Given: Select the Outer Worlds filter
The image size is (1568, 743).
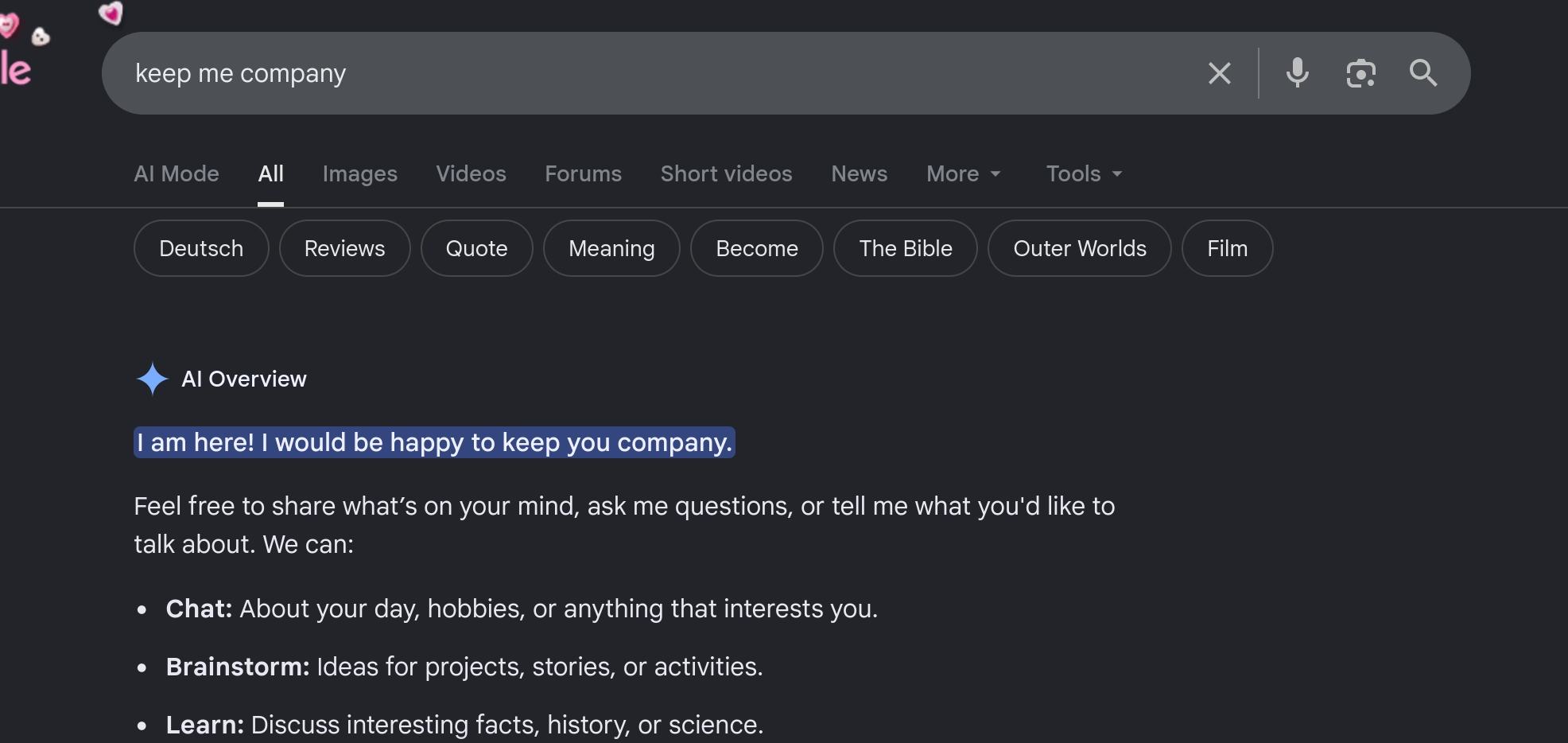Looking at the screenshot, I should click(1079, 248).
